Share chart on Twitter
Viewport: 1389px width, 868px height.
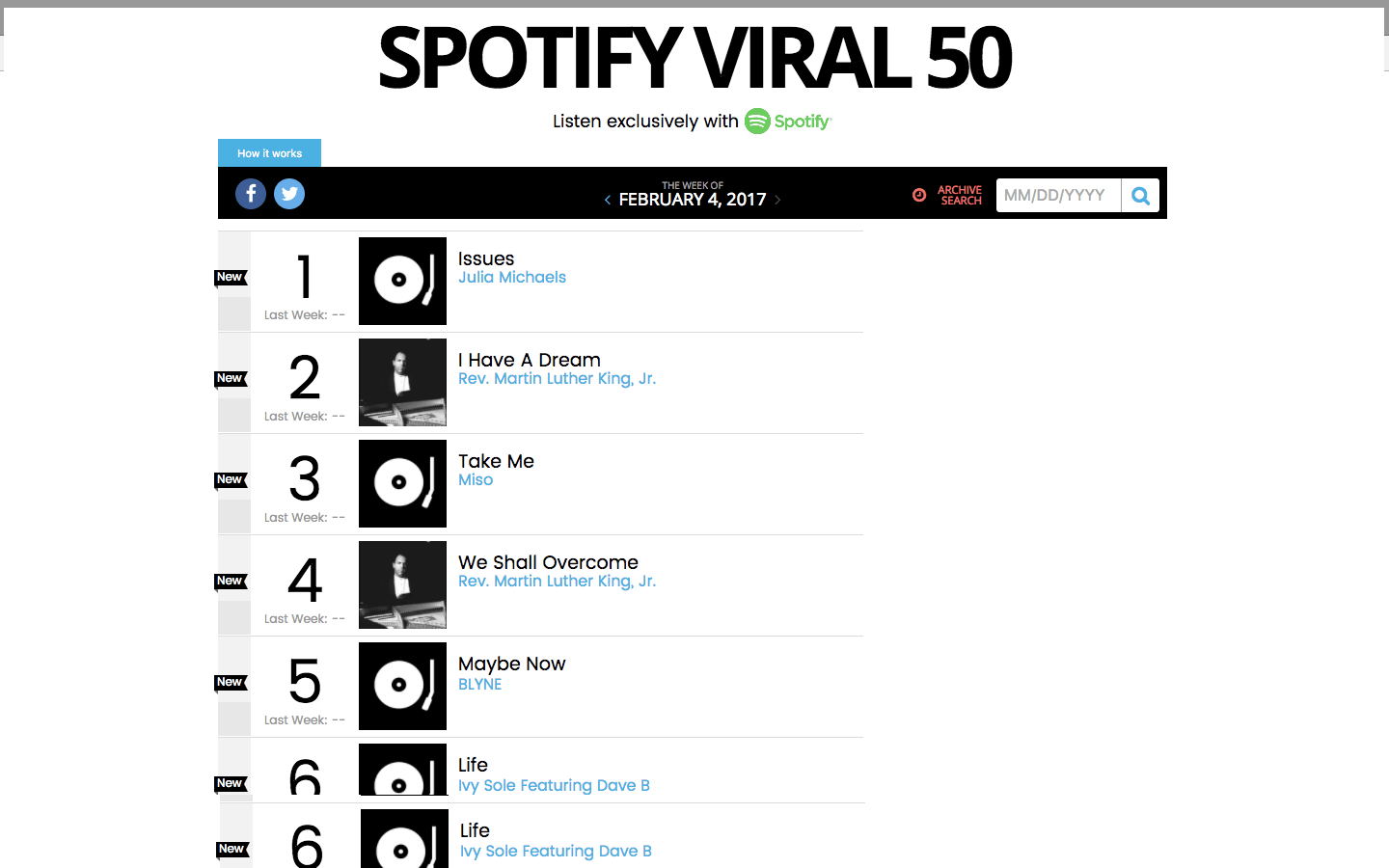(x=289, y=194)
